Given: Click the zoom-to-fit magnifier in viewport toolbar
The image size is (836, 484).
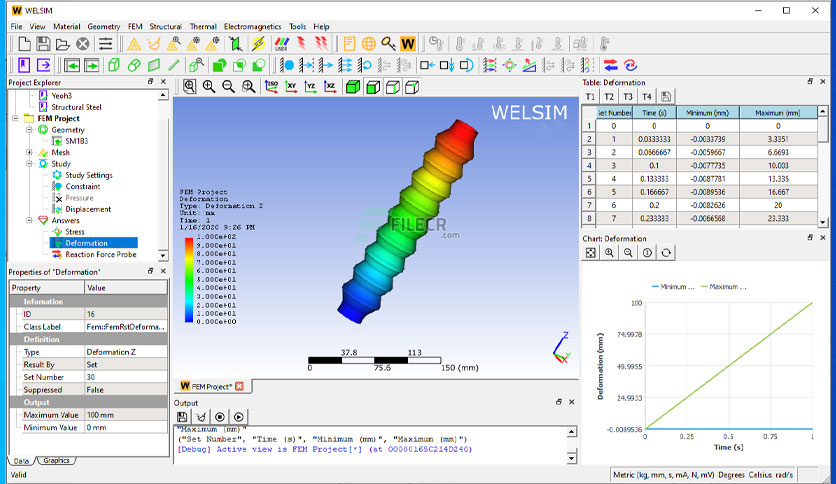Looking at the screenshot, I should pos(189,86).
